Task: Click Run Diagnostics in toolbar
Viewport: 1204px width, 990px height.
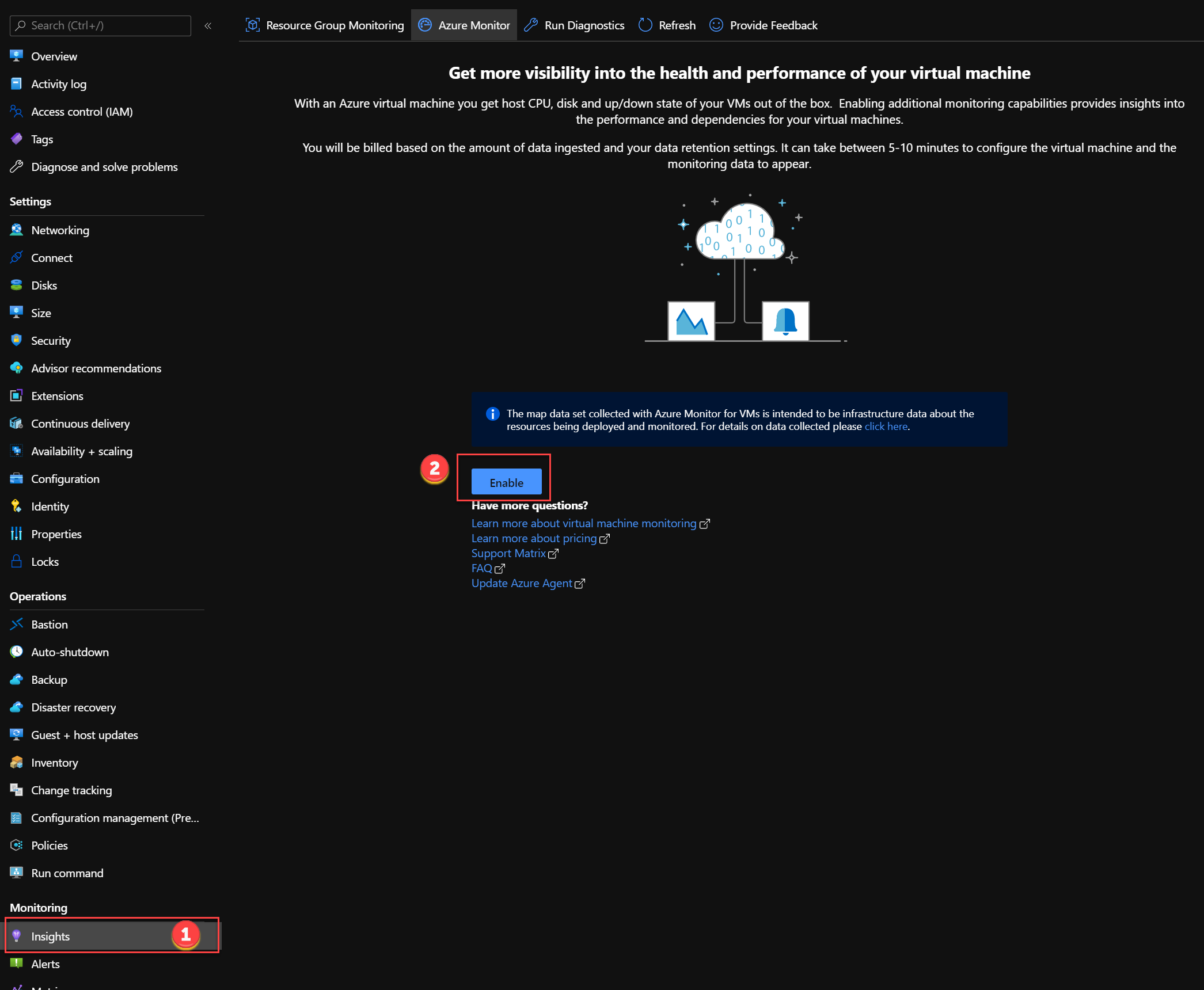Action: (574, 25)
